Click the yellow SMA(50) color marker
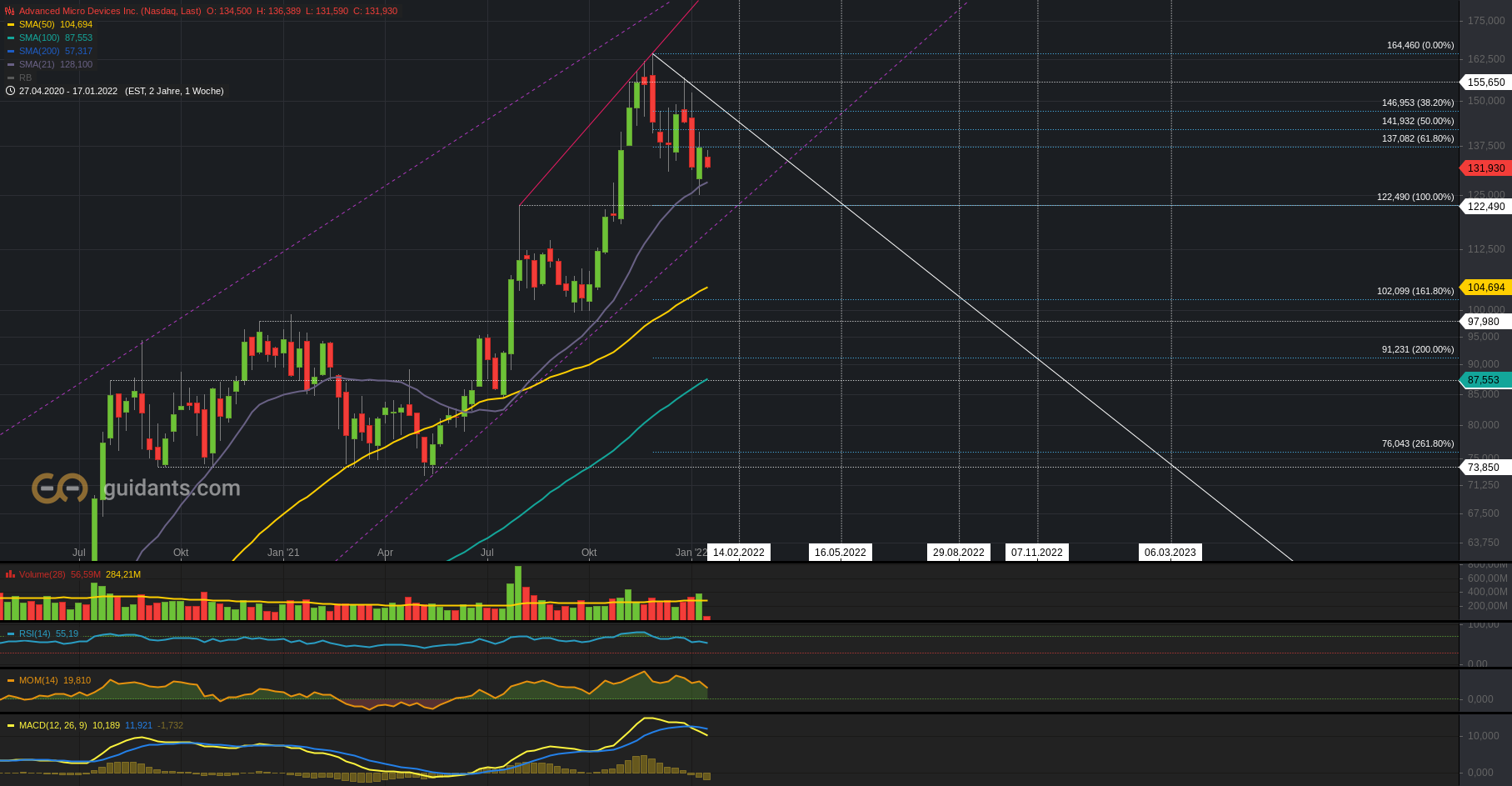The height and width of the screenshot is (786, 1512). [11, 24]
